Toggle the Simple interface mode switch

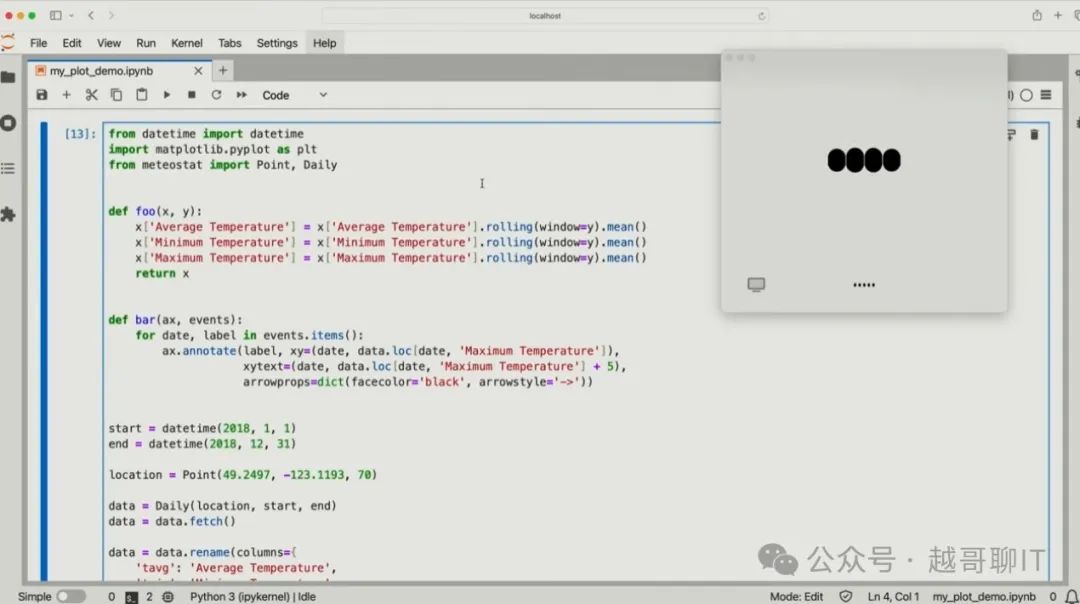click(71, 596)
